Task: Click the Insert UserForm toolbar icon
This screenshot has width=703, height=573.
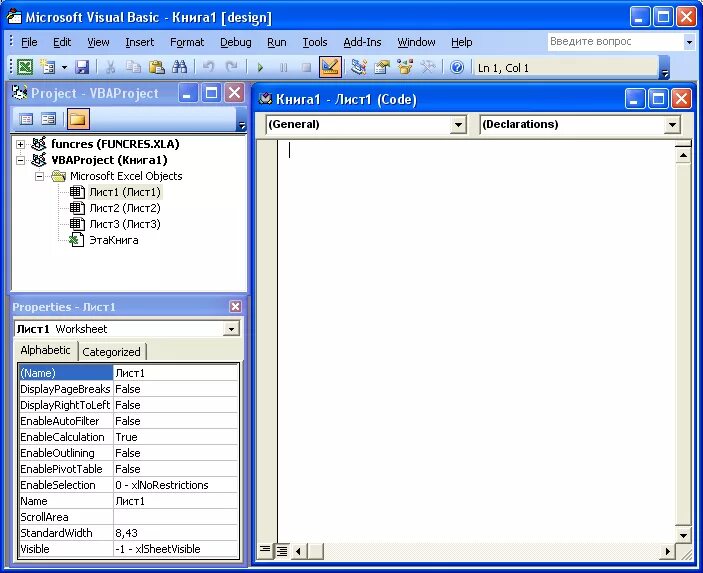Action: pos(48,67)
